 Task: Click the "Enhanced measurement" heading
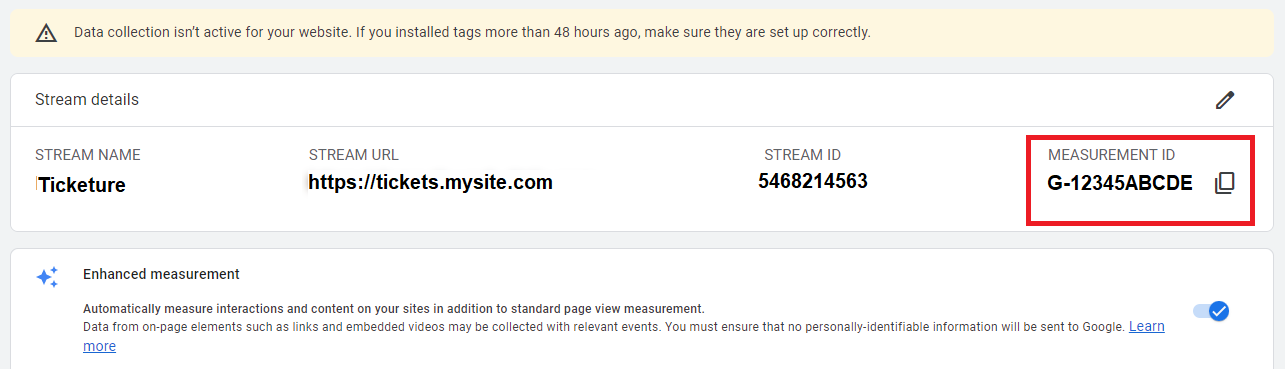161,274
